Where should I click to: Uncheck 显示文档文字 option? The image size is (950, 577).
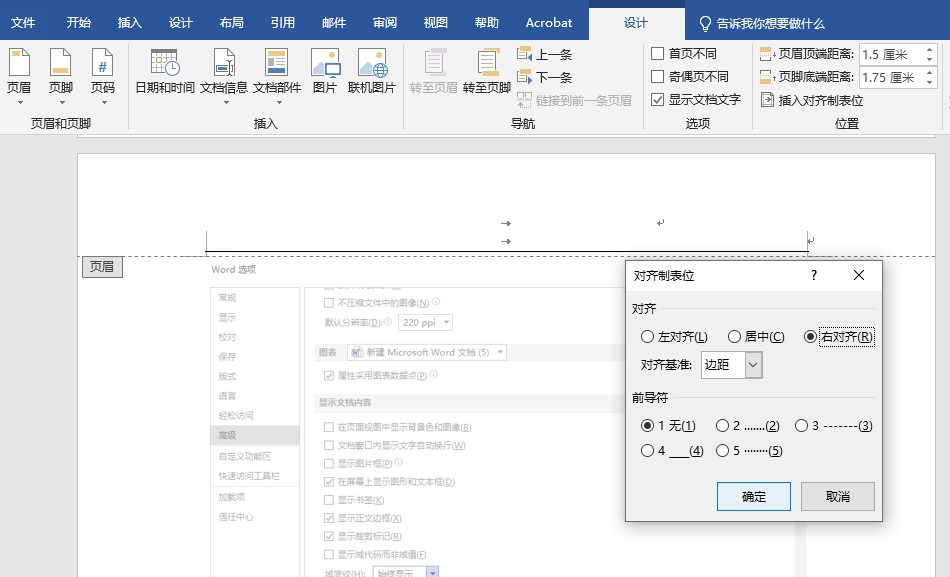point(658,100)
